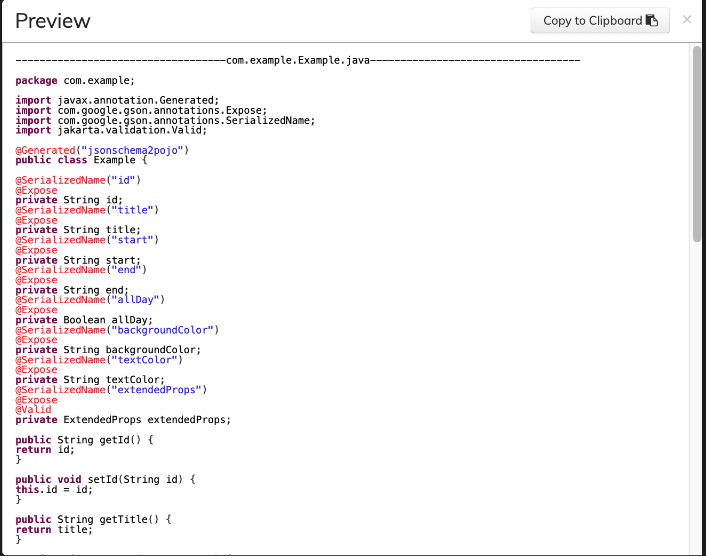Click the @Generated("jsonschema2pojo") annotation
Screen dimensions: 706x556
coord(102,150)
